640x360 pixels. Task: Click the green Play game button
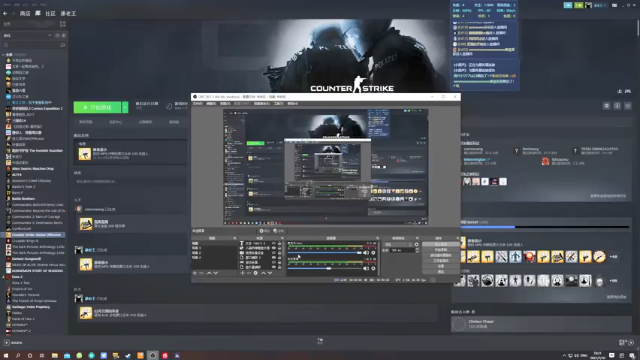coord(97,107)
